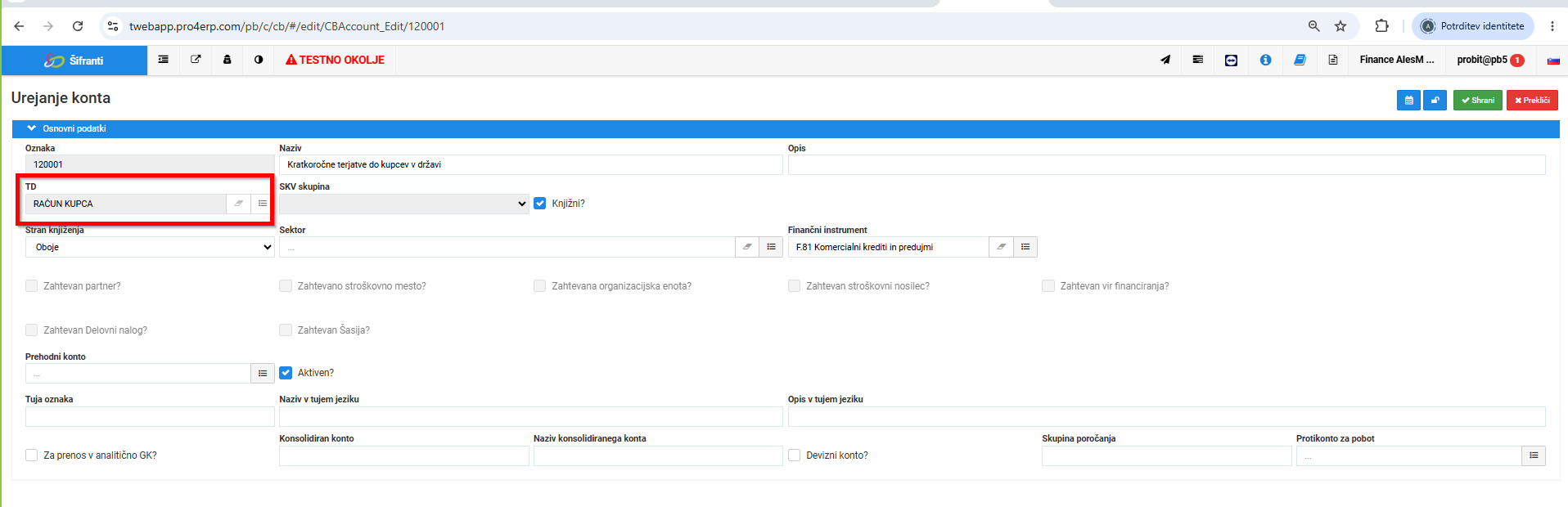Uncheck the Knjižni? checkbox
The image size is (1568, 507).
540,204
